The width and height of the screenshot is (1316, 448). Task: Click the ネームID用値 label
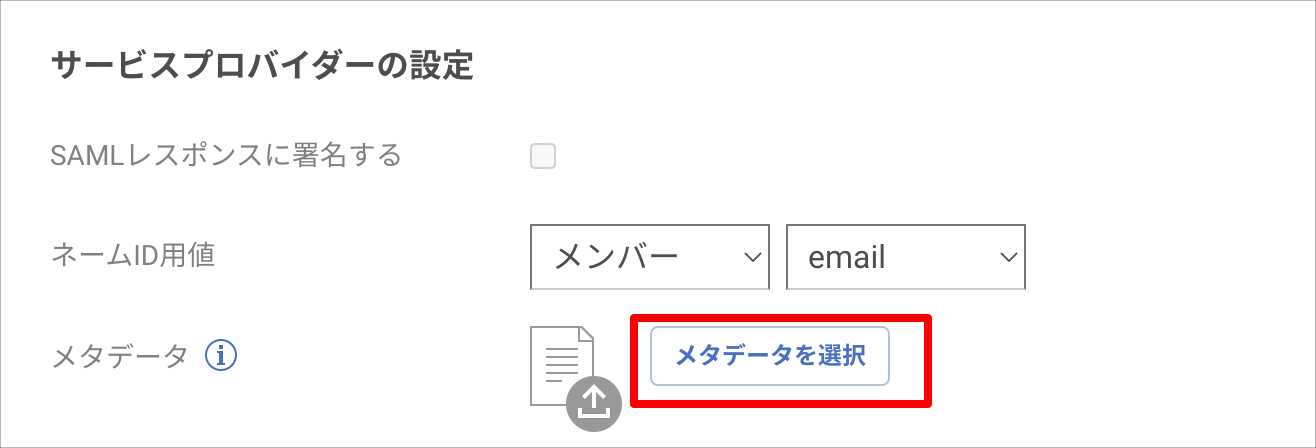pyautogui.click(x=133, y=256)
